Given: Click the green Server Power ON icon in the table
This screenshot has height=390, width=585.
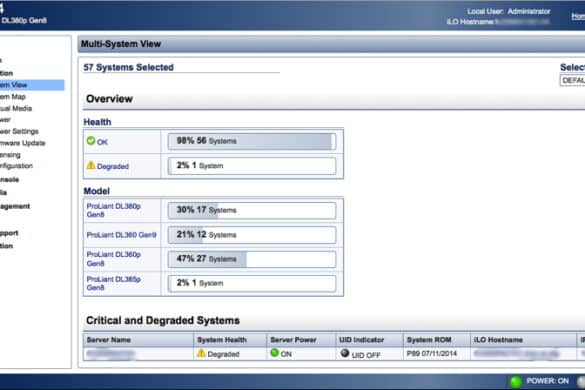Looking at the screenshot, I should click(x=275, y=352).
